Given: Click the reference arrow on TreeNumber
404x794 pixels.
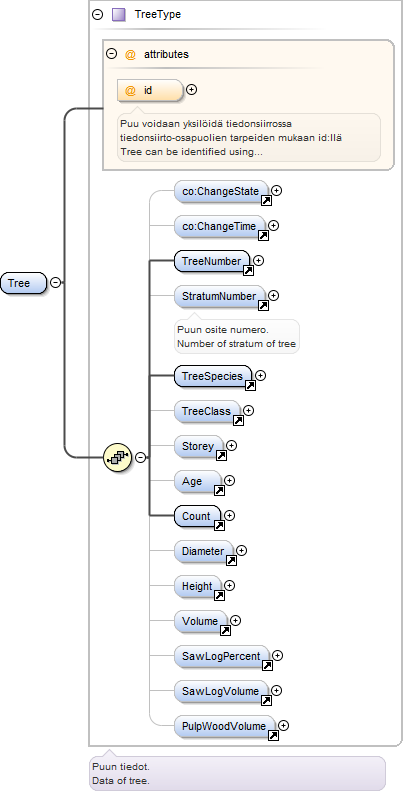Looking at the screenshot, I should 248,271.
